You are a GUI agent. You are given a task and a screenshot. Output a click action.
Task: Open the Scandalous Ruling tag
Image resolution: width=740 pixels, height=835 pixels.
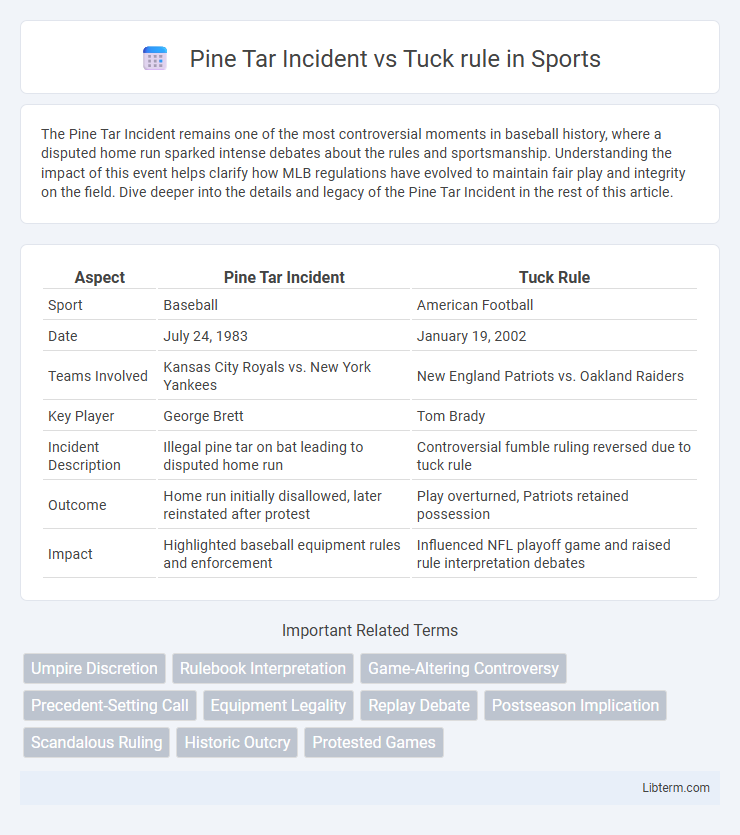96,742
